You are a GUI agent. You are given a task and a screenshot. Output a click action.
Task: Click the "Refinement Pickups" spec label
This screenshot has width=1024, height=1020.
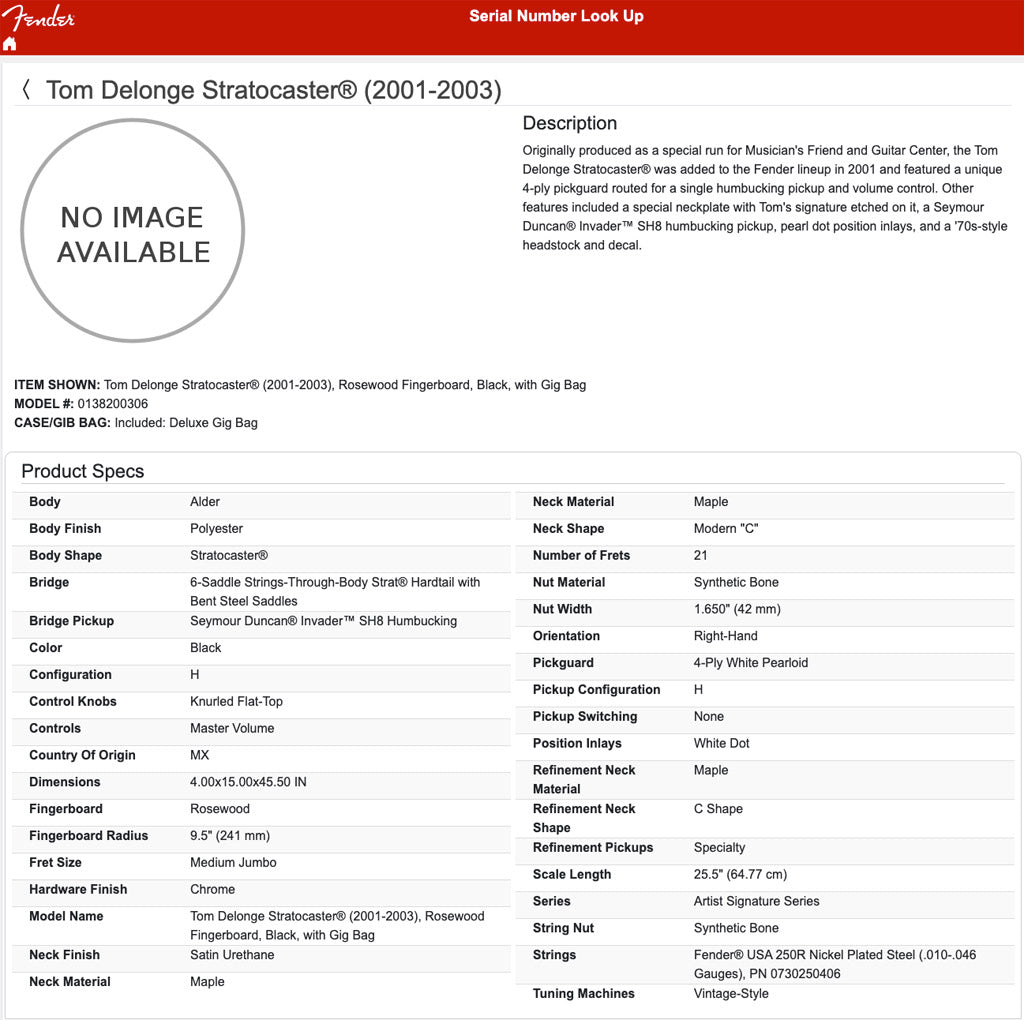[x=593, y=847]
